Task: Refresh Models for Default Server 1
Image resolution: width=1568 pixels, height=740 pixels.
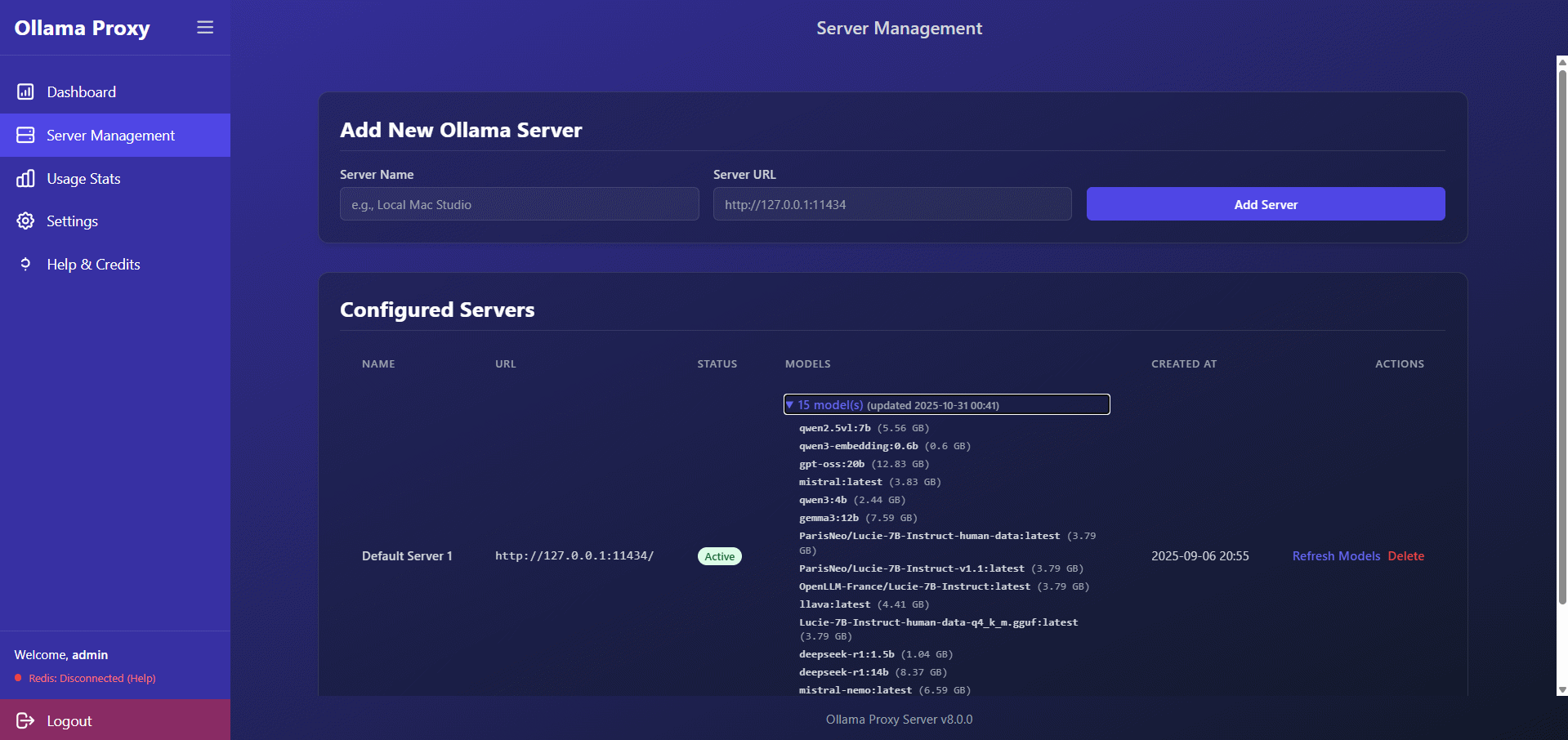Action: click(x=1336, y=555)
